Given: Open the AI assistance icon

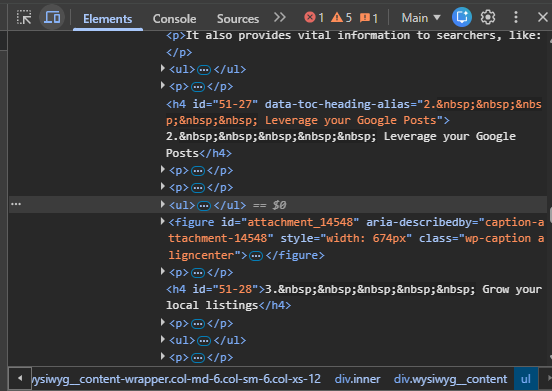Looking at the screenshot, I should (462, 17).
